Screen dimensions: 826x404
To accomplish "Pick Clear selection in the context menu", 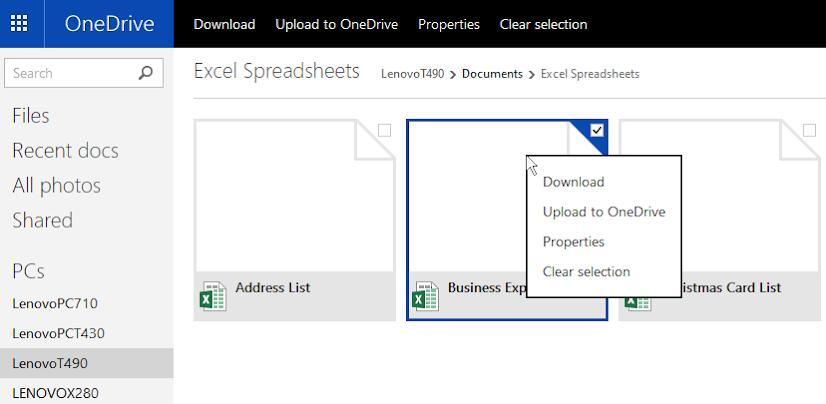I will click(586, 272).
